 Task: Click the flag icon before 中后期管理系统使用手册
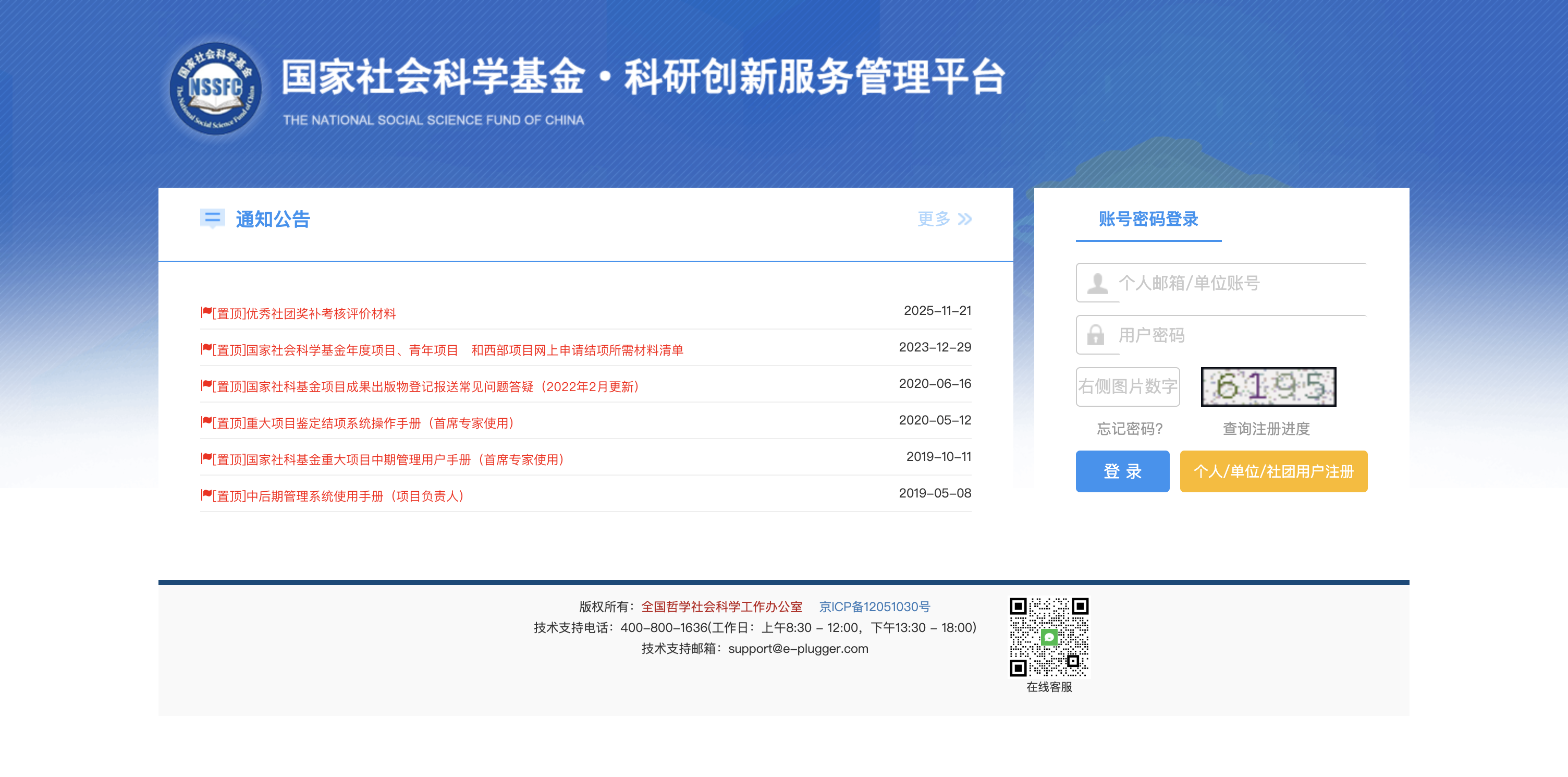(206, 495)
